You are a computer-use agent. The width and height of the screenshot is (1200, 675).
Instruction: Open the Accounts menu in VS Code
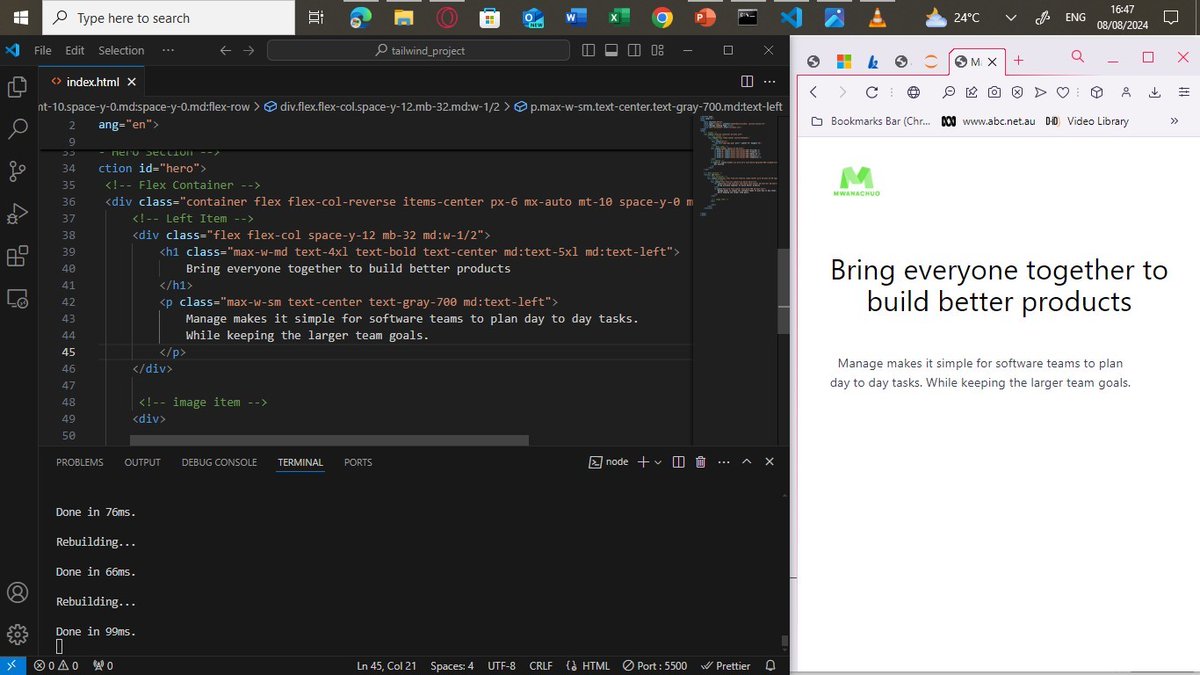click(16, 593)
